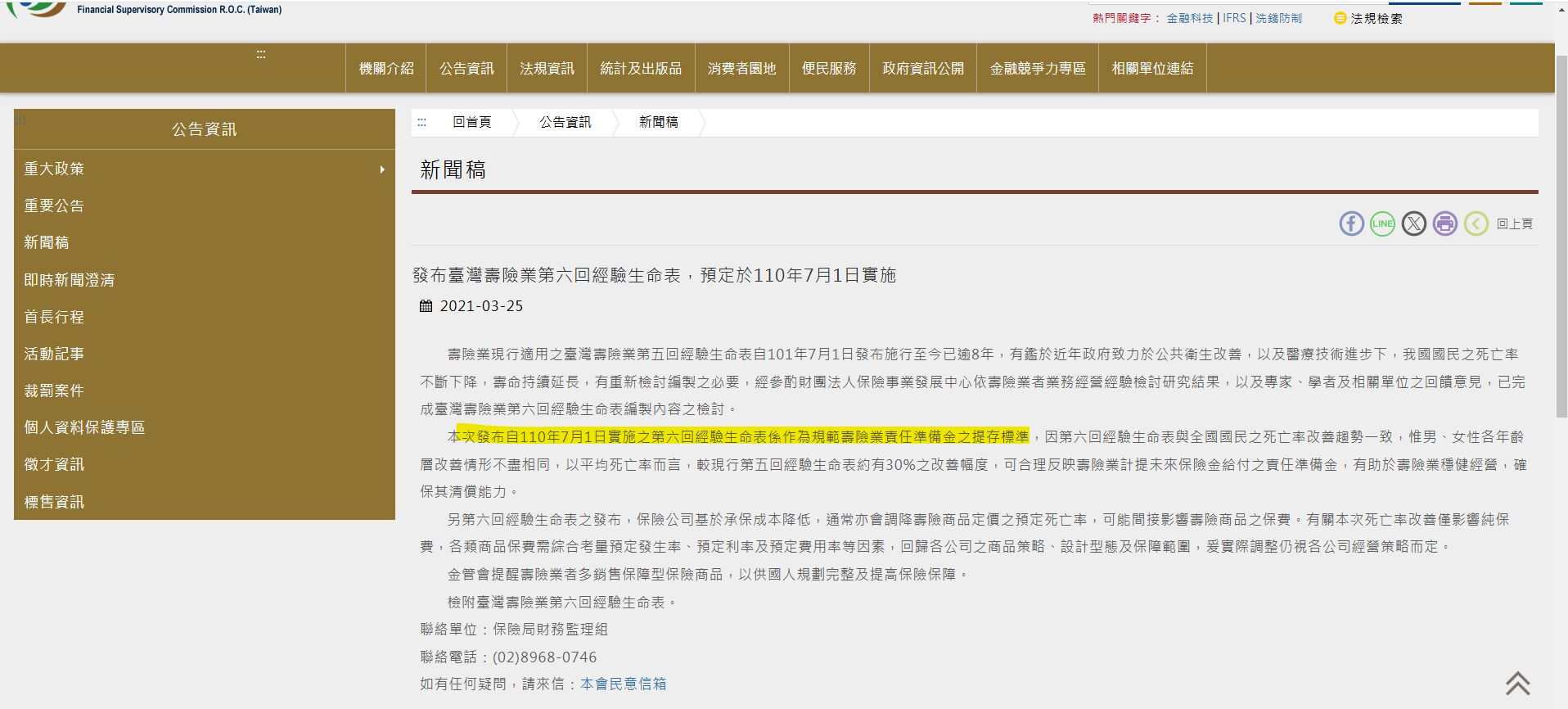Click 回首頁 in the breadcrumb
This screenshot has height=709, width=1568.
tap(472, 122)
